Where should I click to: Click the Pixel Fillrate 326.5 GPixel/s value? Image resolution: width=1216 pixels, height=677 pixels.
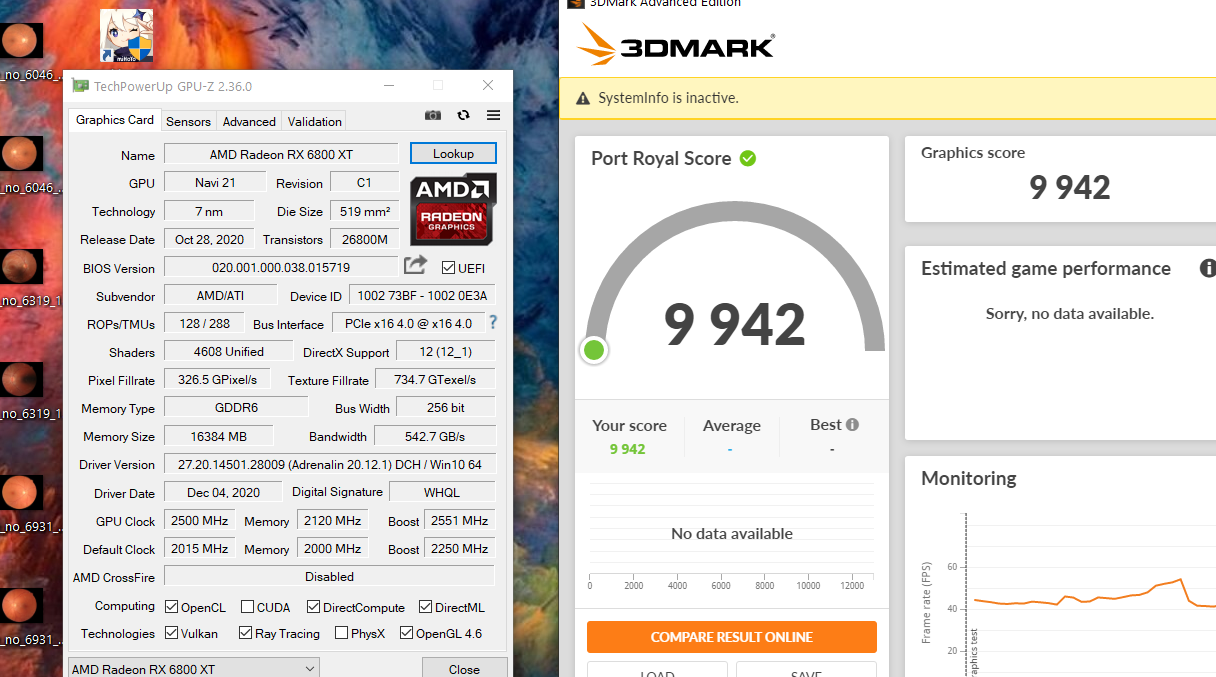(x=217, y=379)
